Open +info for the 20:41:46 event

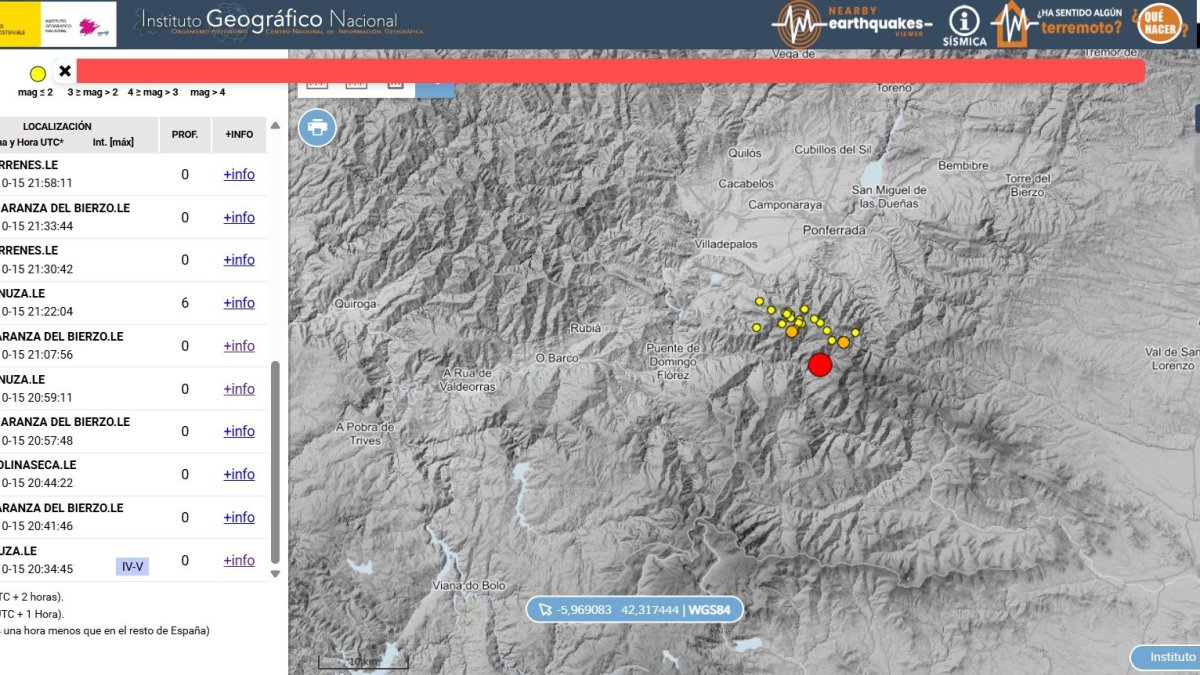click(x=239, y=517)
